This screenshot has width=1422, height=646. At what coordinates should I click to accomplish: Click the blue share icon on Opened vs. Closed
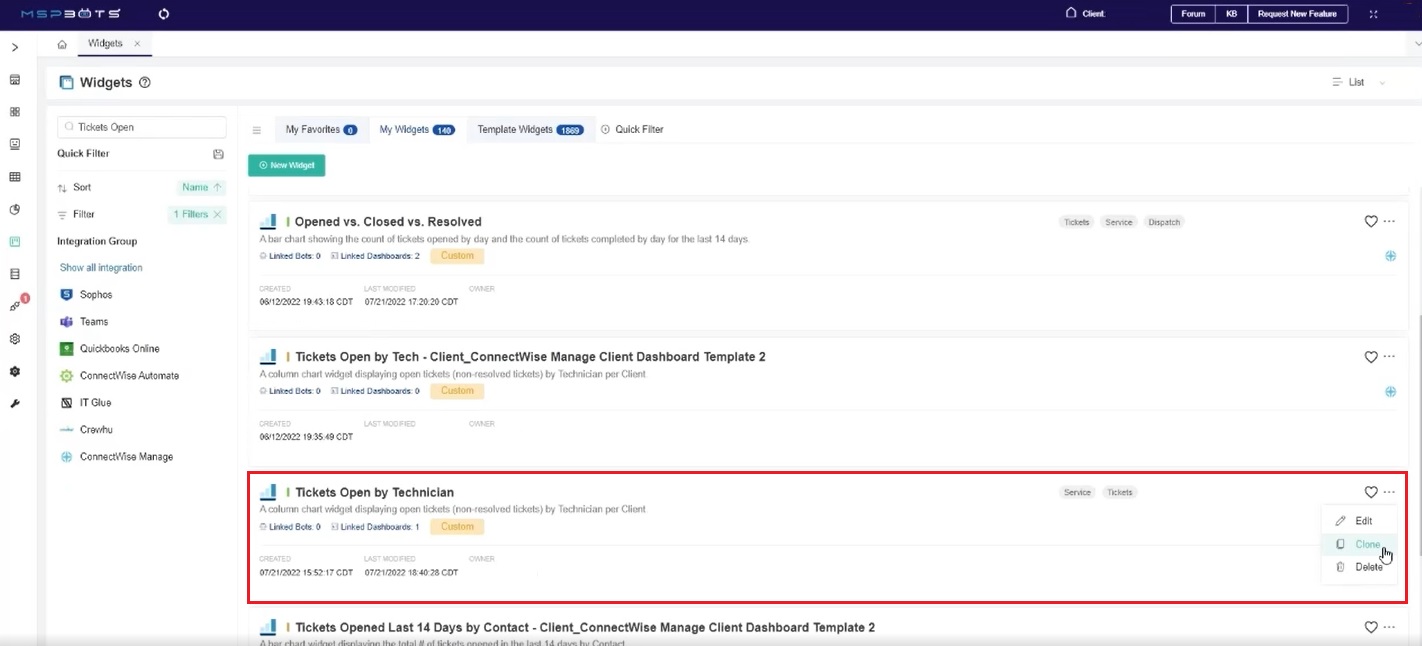coord(1390,255)
